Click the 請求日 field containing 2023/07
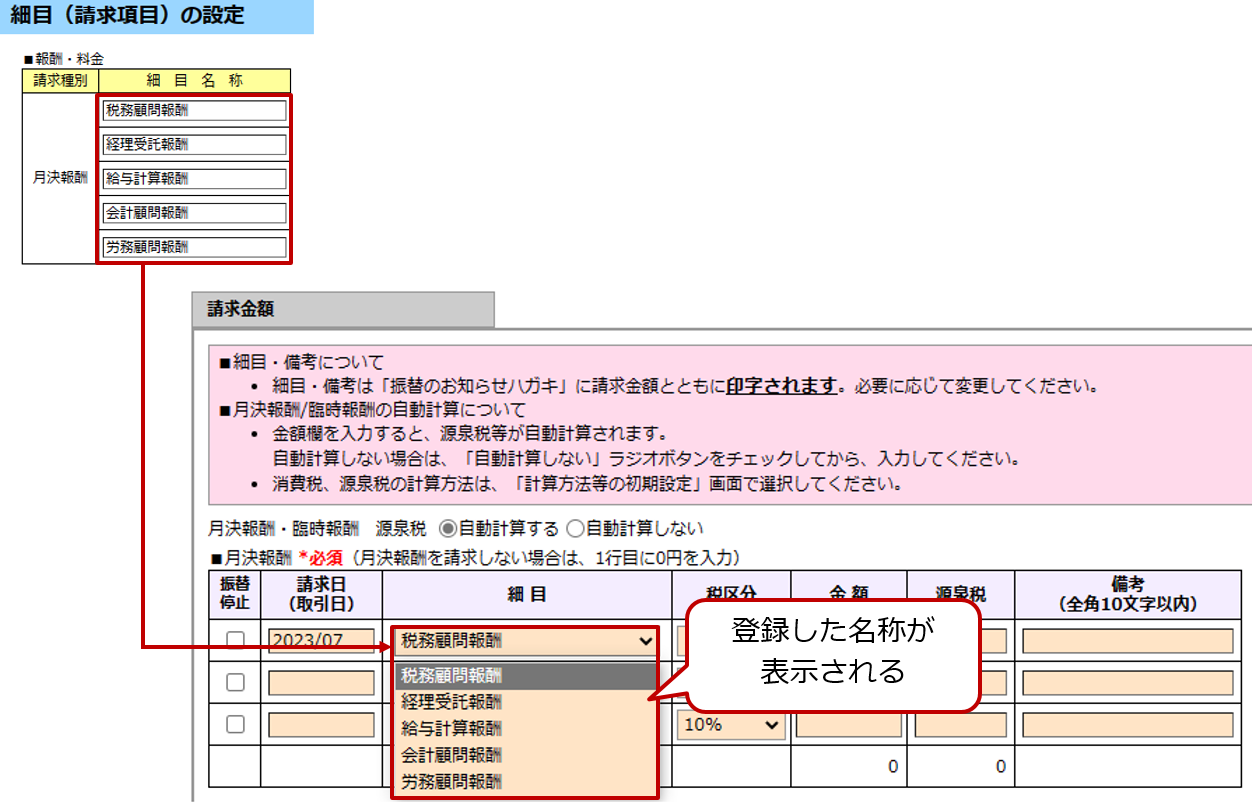The height and width of the screenshot is (807, 1252). point(320,641)
